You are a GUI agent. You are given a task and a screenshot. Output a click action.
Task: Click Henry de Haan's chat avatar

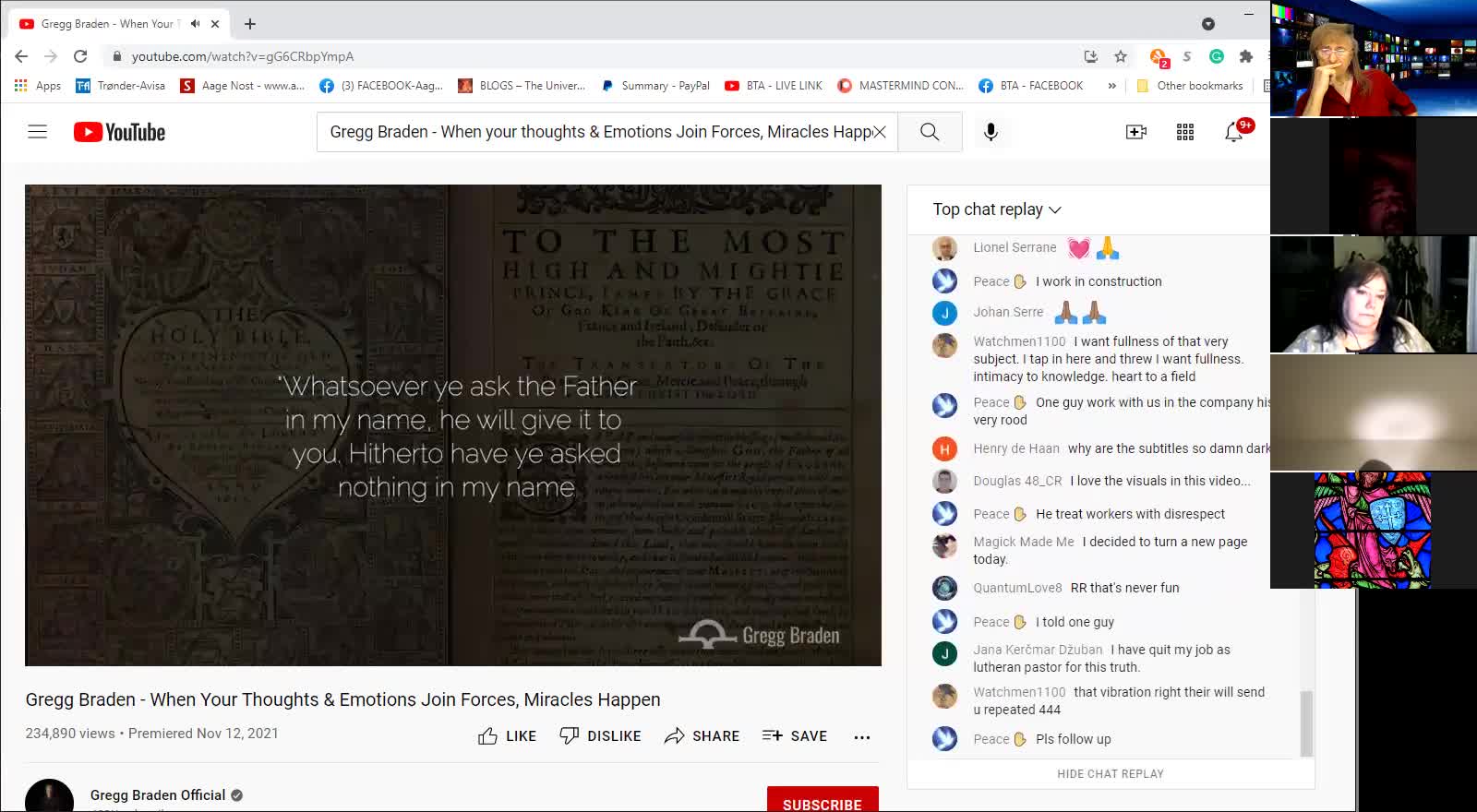[944, 449]
